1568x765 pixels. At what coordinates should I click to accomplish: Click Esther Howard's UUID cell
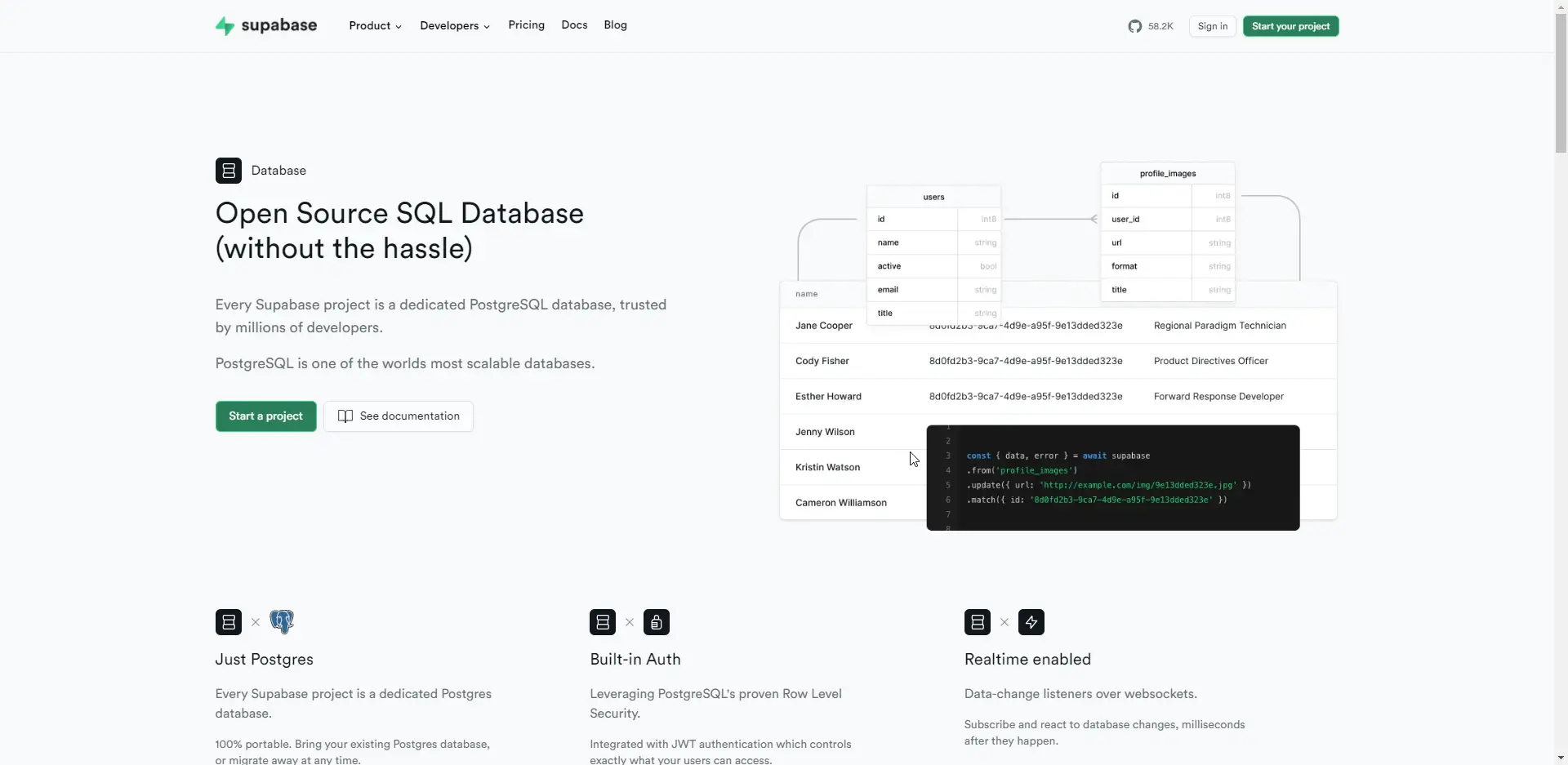1026,397
